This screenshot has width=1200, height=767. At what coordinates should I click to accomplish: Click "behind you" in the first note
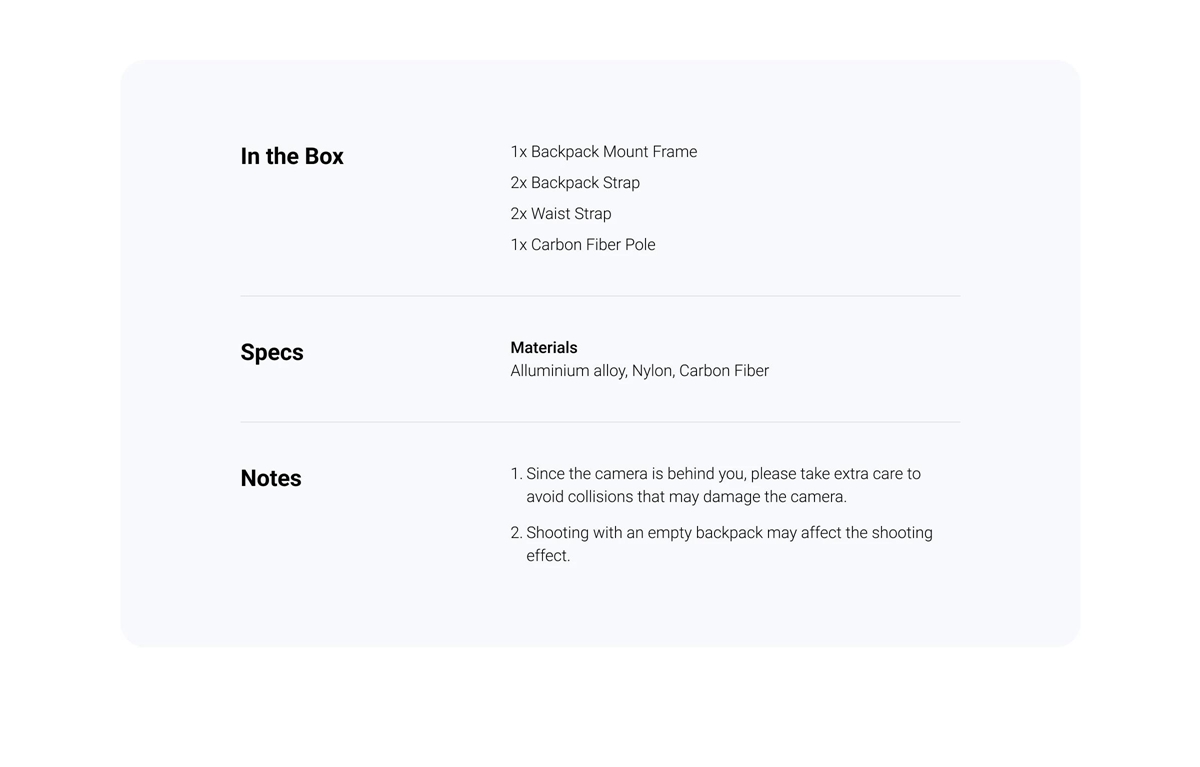point(706,474)
